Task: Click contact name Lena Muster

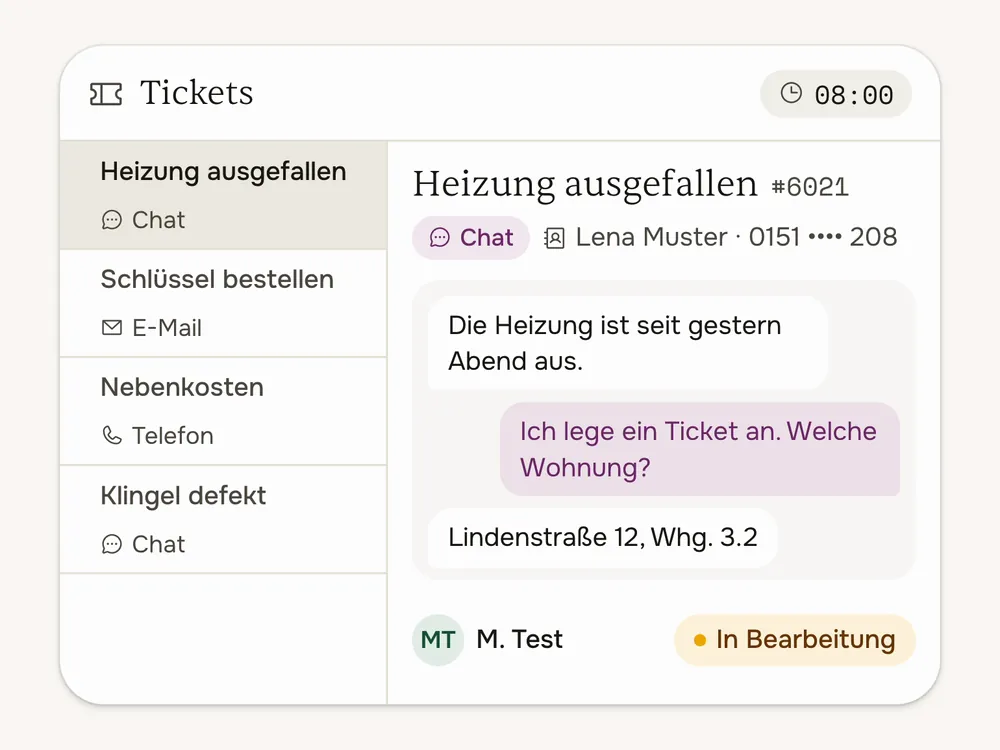Action: pyautogui.click(x=651, y=237)
